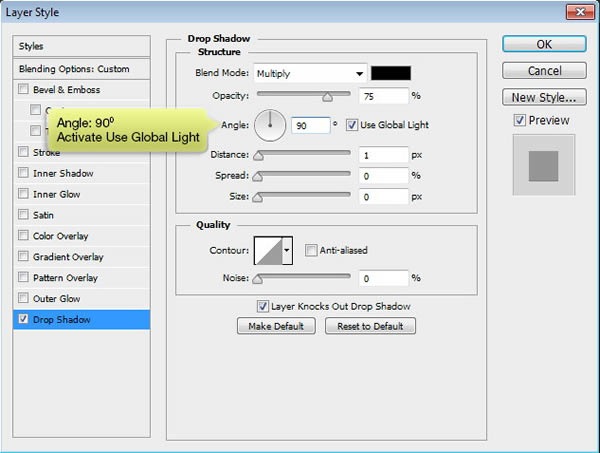Enable the Inner Shadow checkbox
Viewport: 600px width, 453px height.
23,173
